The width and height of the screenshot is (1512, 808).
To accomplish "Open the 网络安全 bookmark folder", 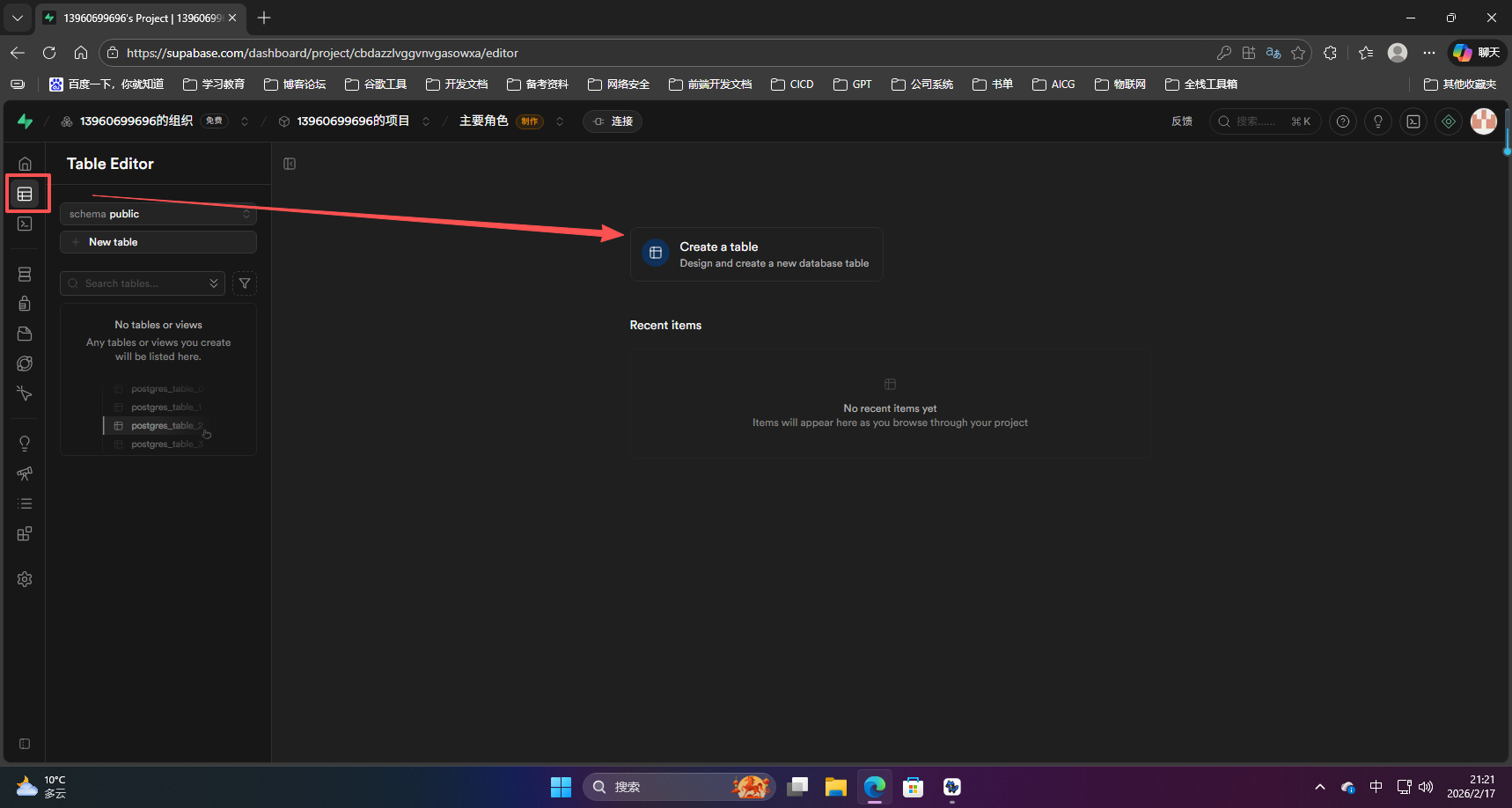I will click(619, 84).
